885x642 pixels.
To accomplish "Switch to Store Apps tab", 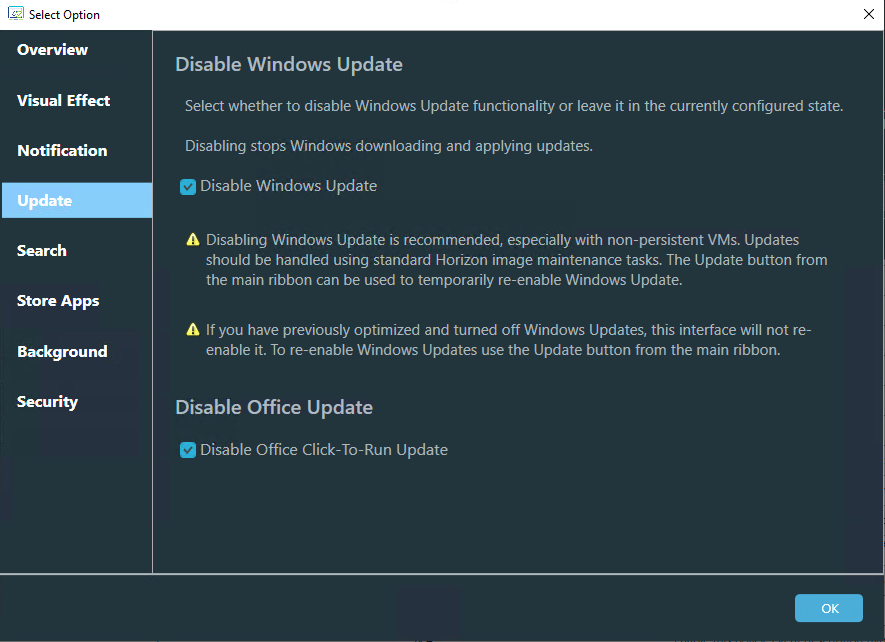I will pyautogui.click(x=58, y=301).
